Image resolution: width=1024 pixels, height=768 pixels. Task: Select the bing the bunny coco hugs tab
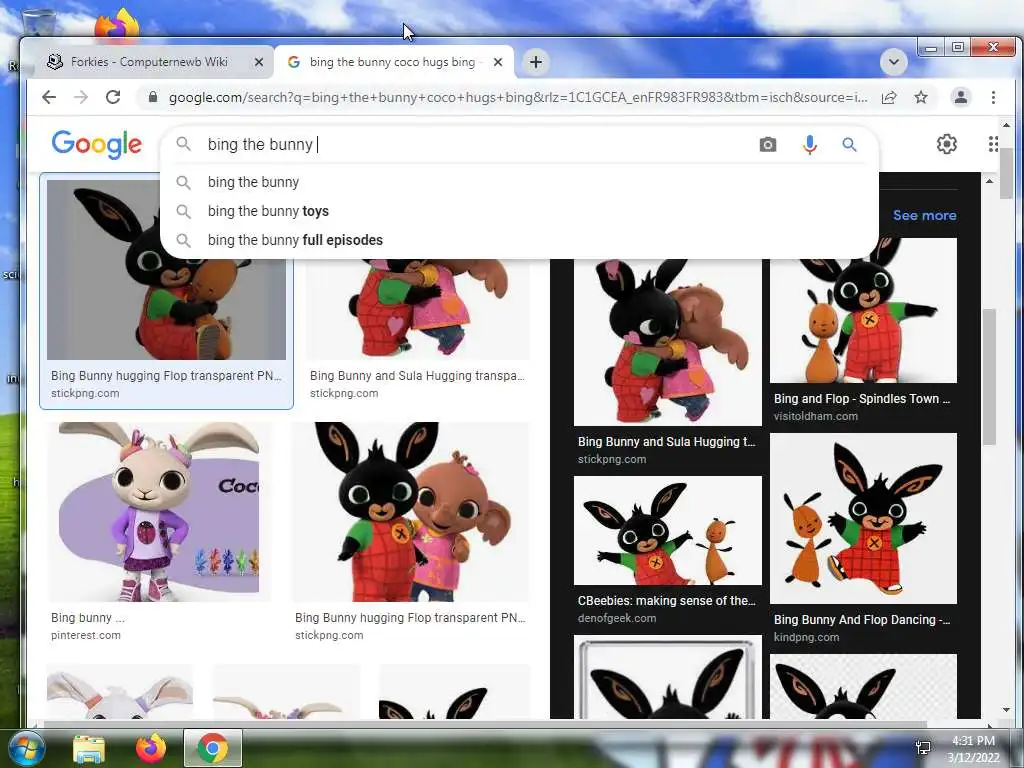(394, 62)
